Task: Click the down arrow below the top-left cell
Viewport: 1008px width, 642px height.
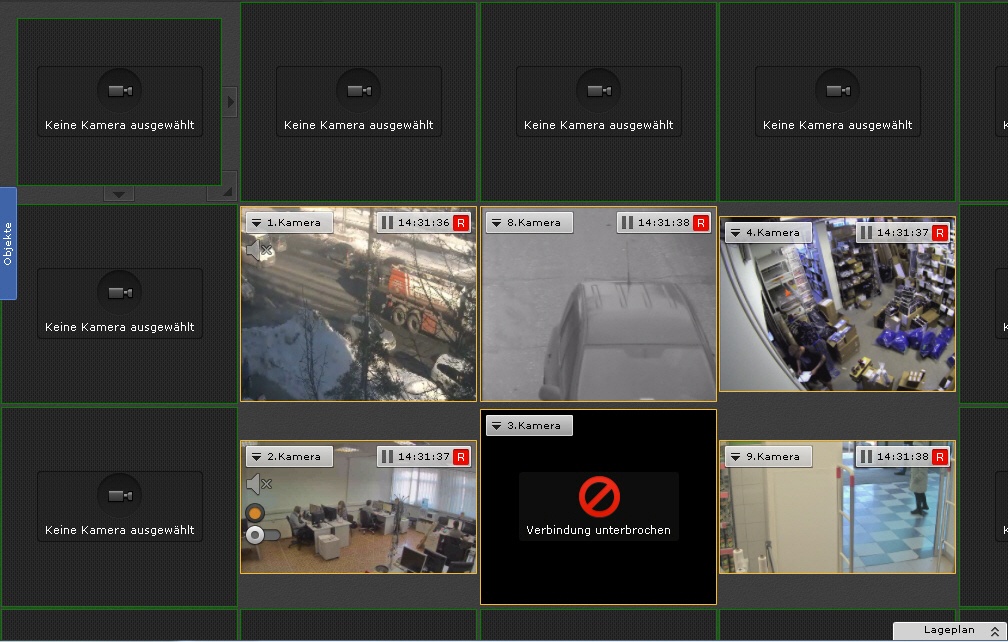Action: point(119,193)
